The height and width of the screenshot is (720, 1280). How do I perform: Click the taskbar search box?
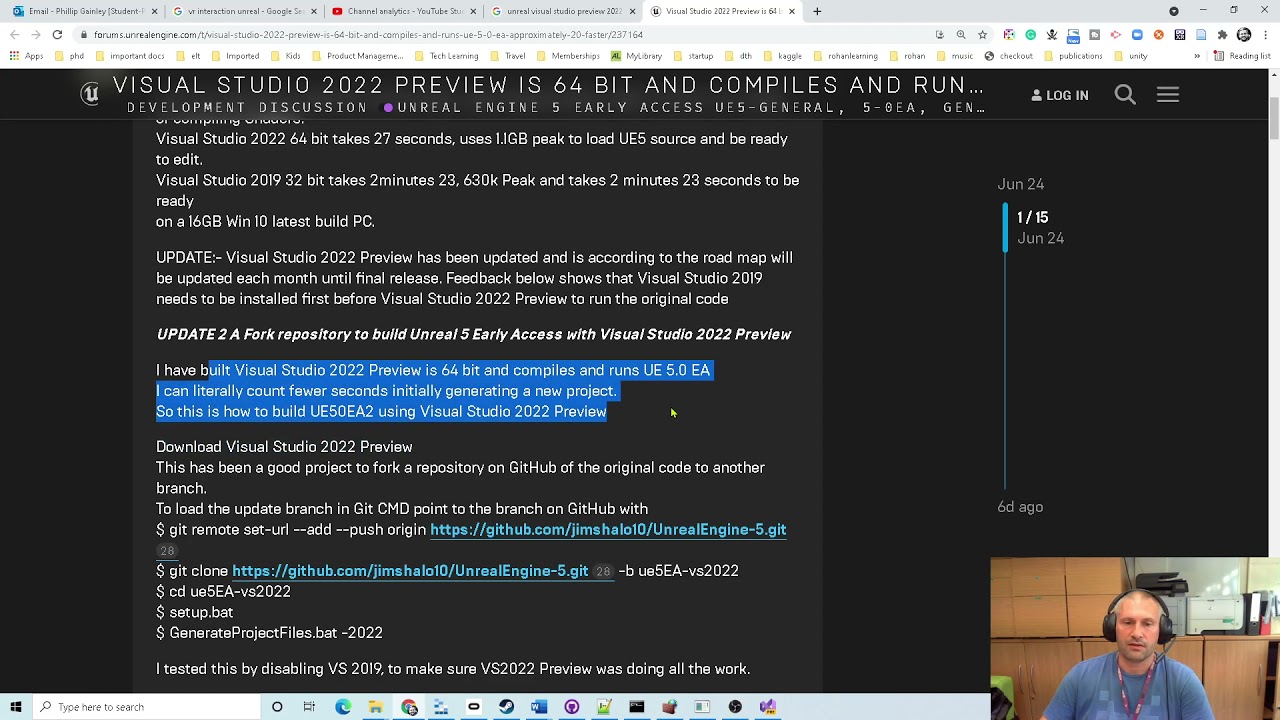146,707
